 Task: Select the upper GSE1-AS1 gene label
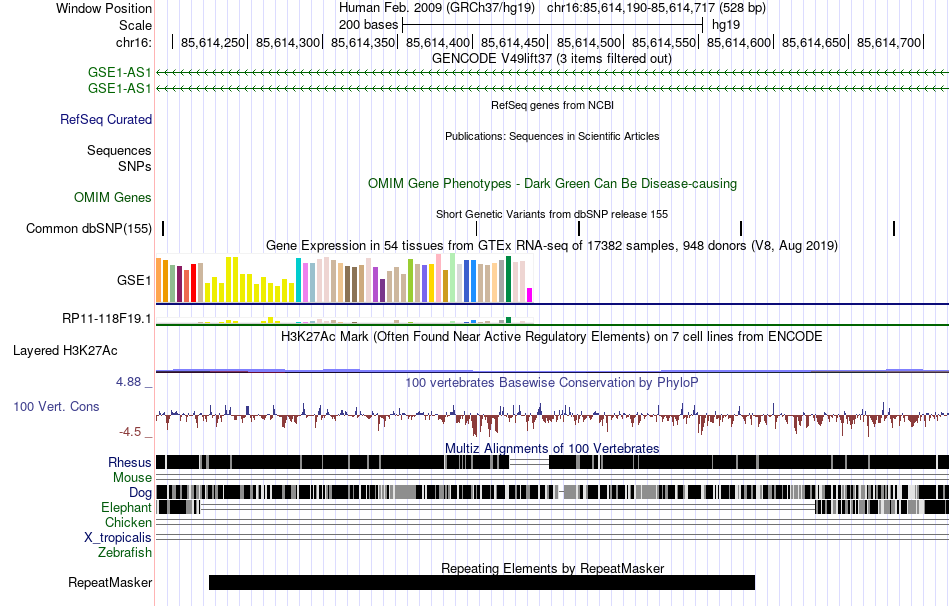point(119,73)
